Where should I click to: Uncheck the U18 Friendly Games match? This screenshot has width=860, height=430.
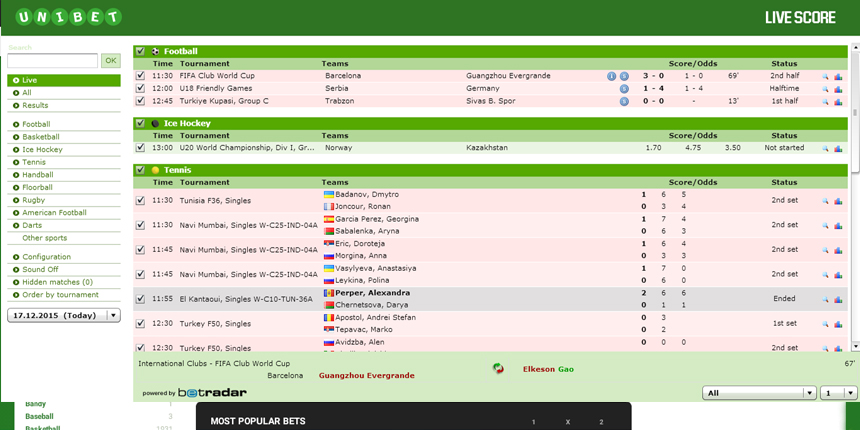(140, 88)
